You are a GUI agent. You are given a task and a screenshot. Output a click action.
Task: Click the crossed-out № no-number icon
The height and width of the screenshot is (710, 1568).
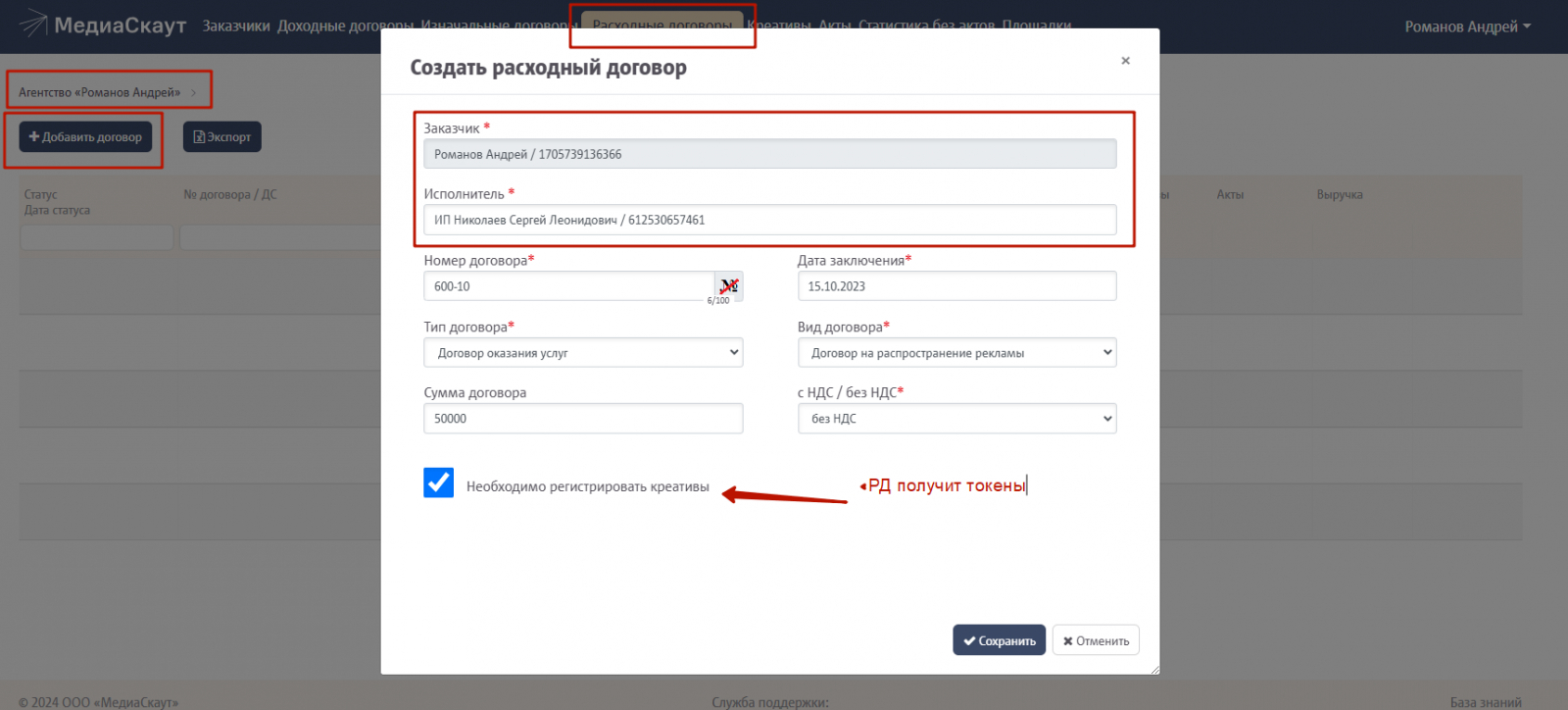728,285
